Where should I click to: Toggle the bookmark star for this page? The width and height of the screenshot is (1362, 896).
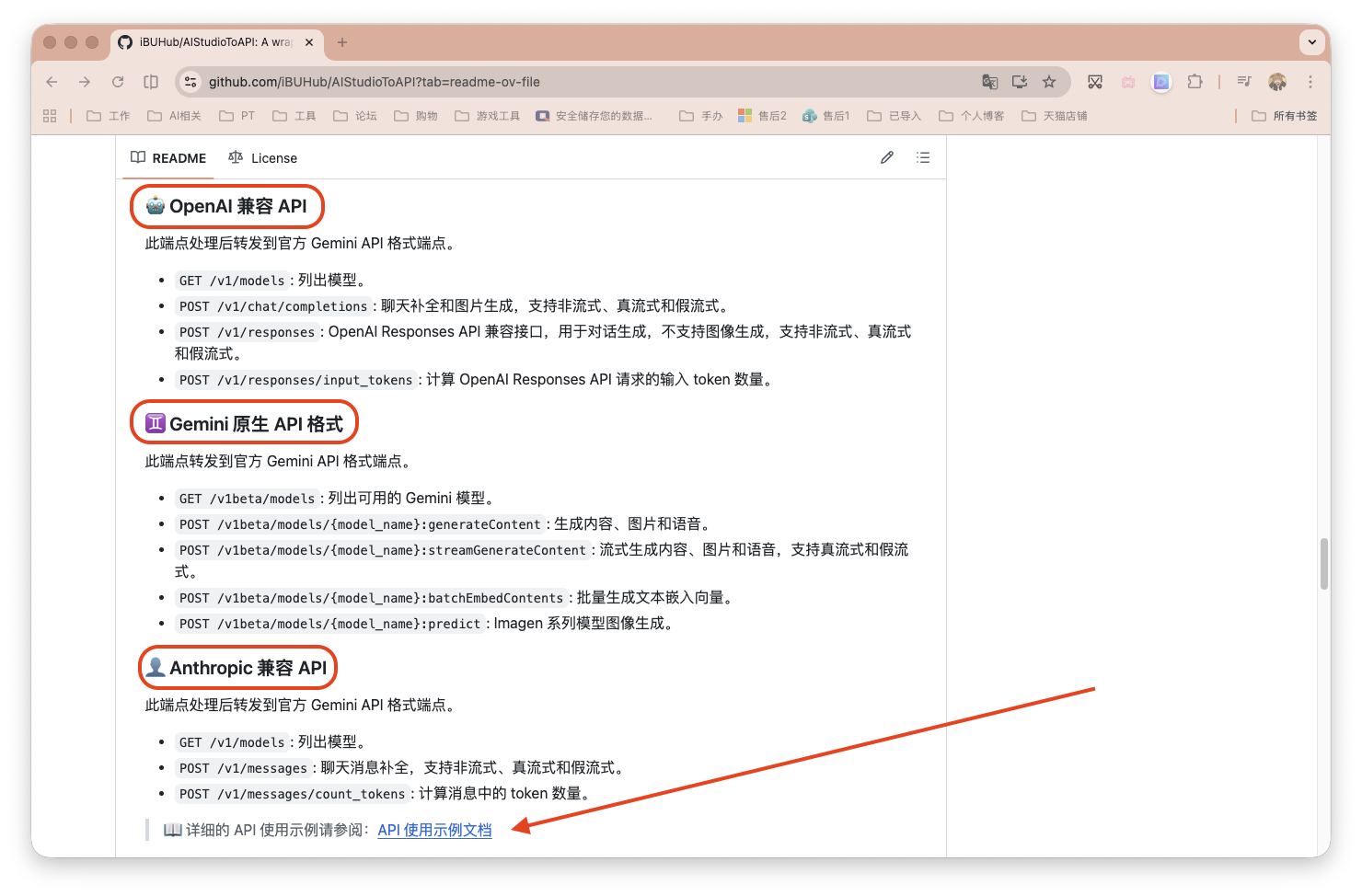point(1050,82)
